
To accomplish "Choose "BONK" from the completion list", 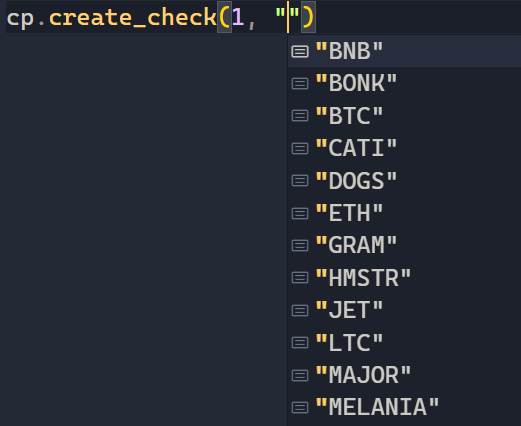I will click(x=404, y=83).
